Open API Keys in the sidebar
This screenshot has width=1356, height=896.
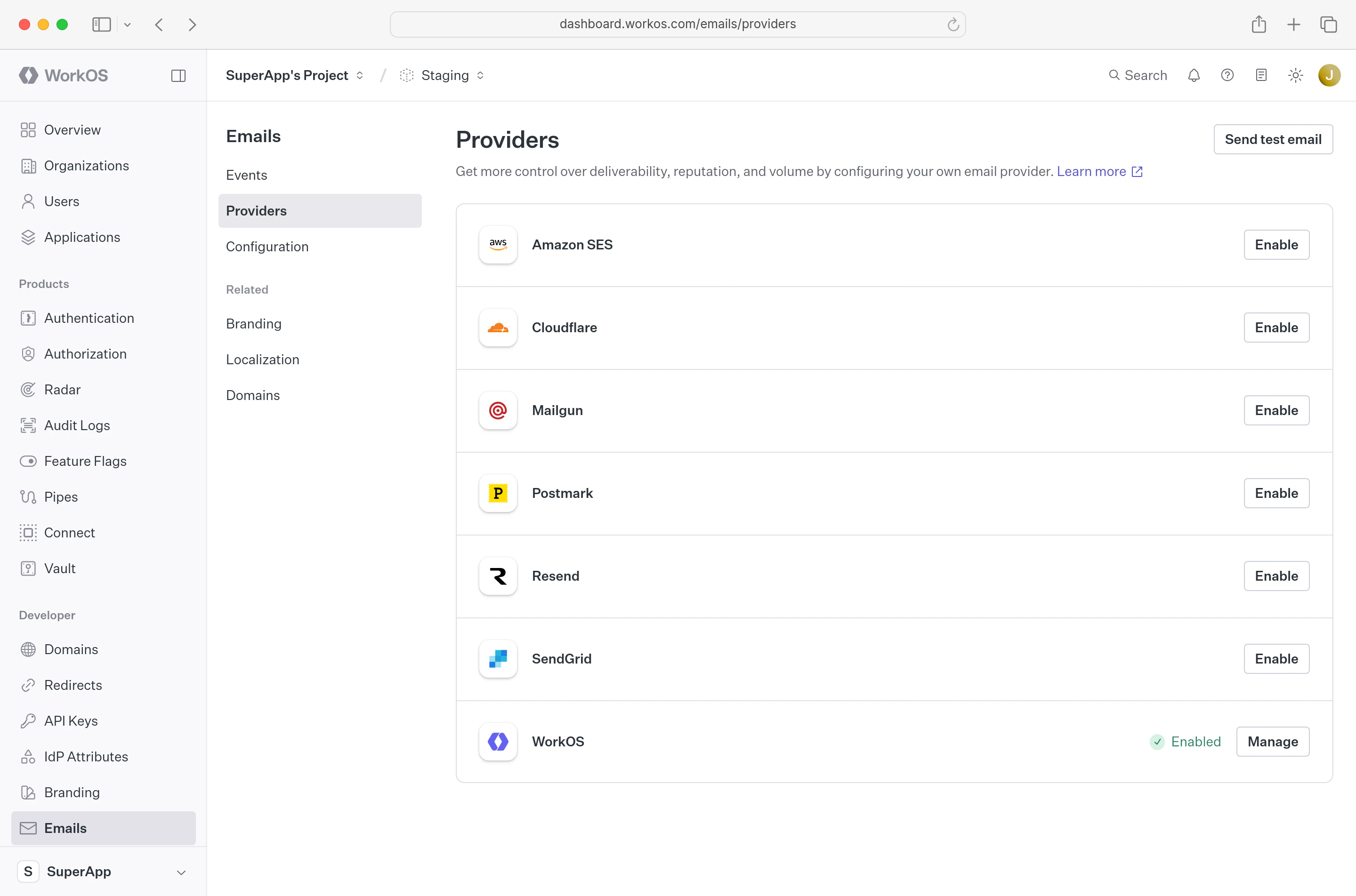click(x=103, y=720)
